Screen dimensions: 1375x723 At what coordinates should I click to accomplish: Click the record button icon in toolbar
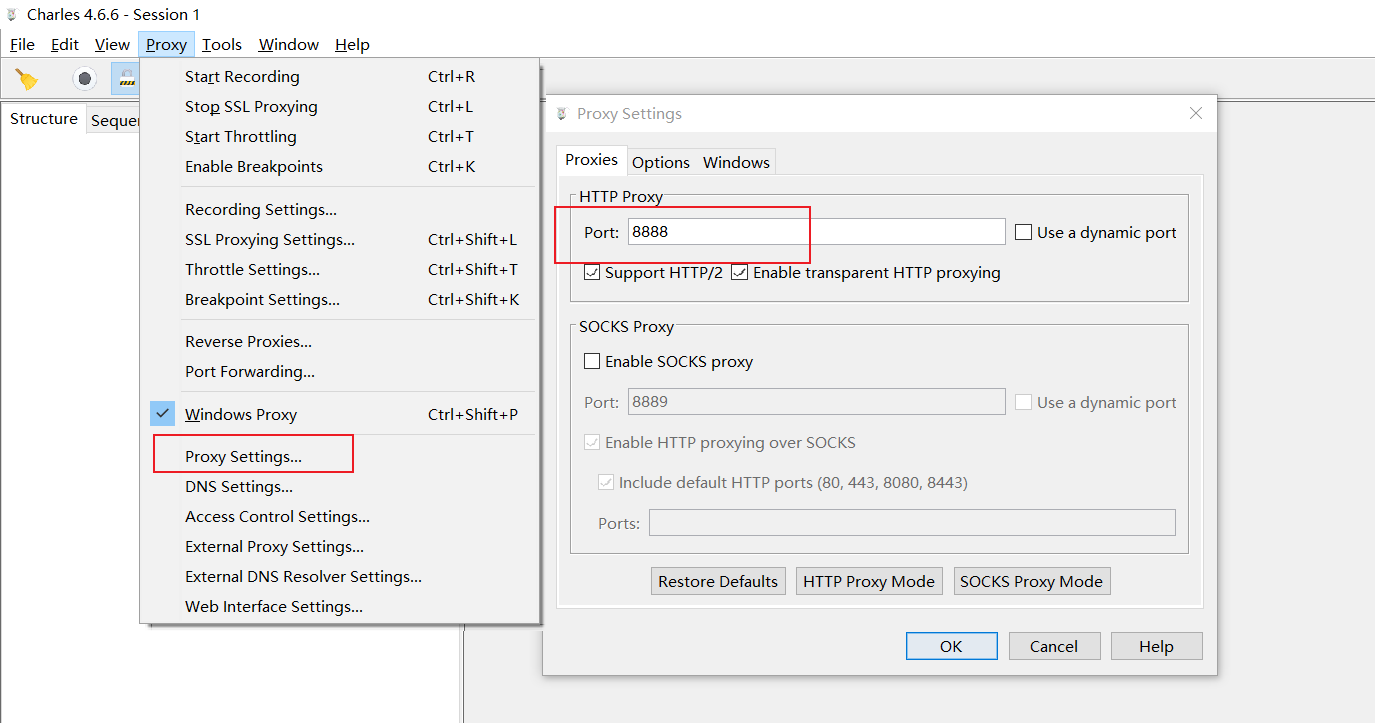point(85,78)
